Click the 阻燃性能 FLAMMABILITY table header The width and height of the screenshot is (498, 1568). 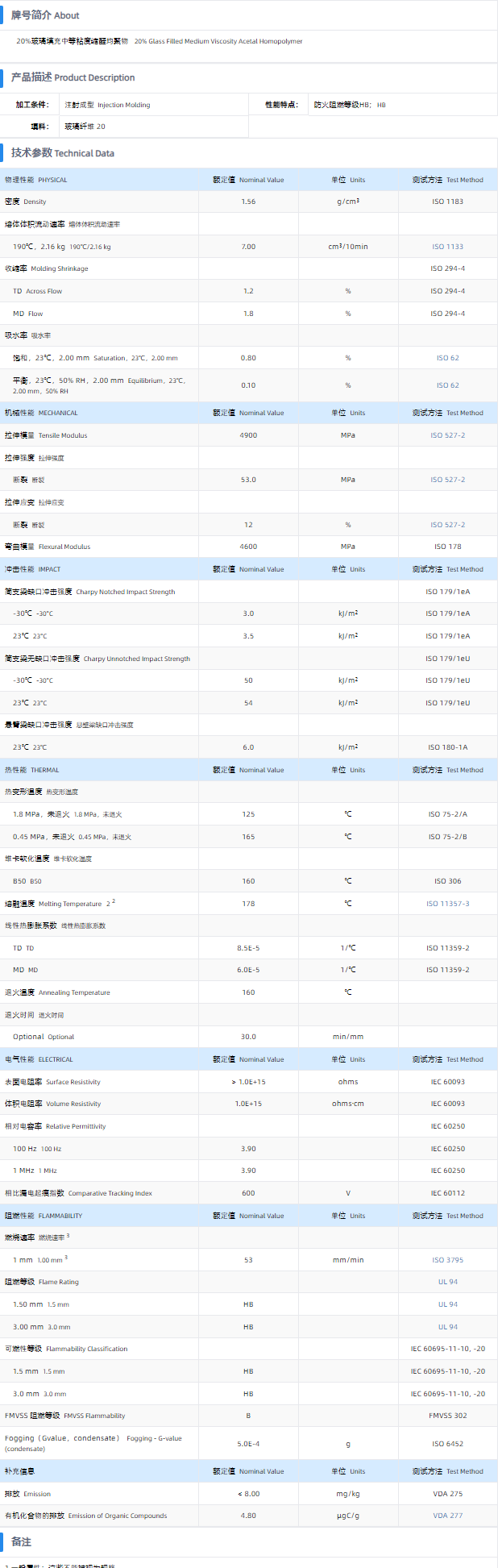pos(44,1216)
